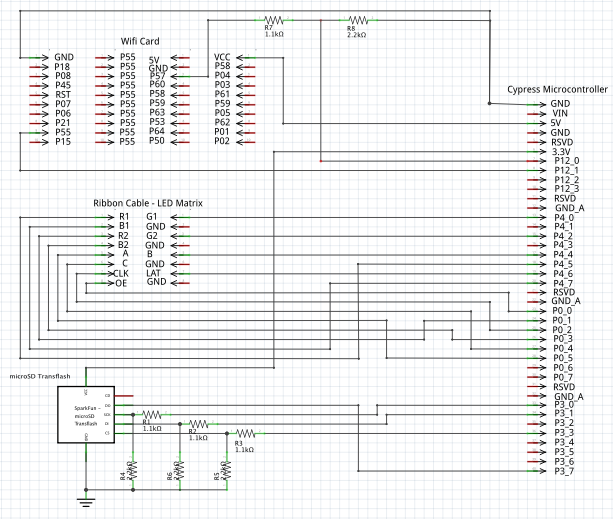Image resolution: width=613 pixels, height=519 pixels.
Task: Click the B1 pin of LED Matrix
Action: pyautogui.click(x=124, y=226)
